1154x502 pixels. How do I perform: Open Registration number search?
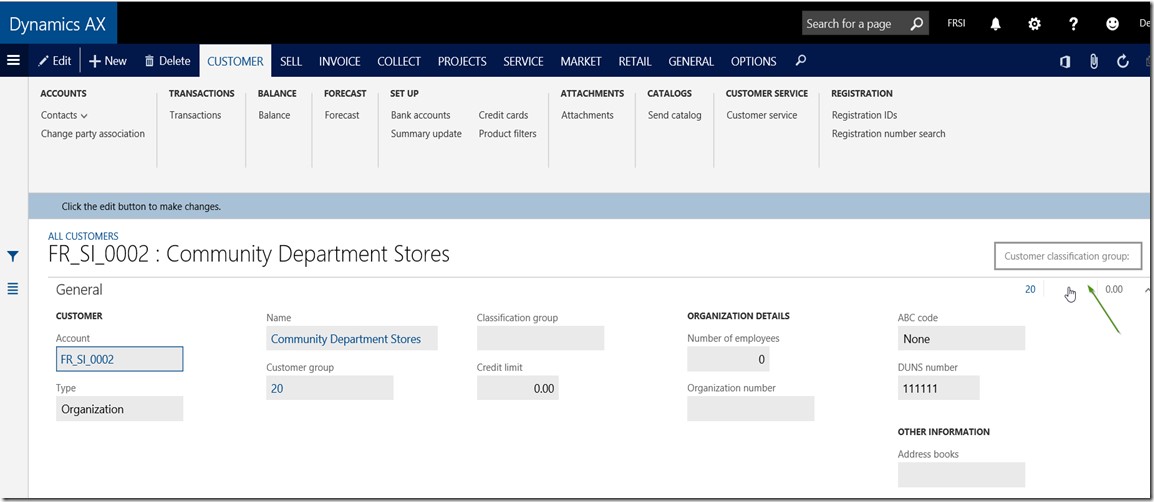tap(888, 134)
